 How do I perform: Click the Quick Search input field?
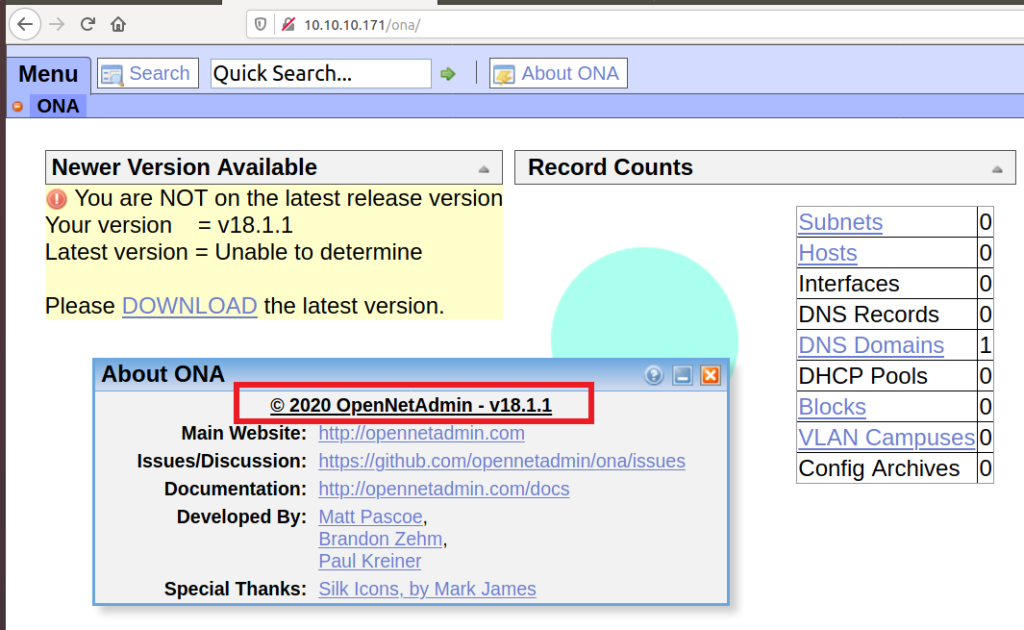[x=321, y=73]
